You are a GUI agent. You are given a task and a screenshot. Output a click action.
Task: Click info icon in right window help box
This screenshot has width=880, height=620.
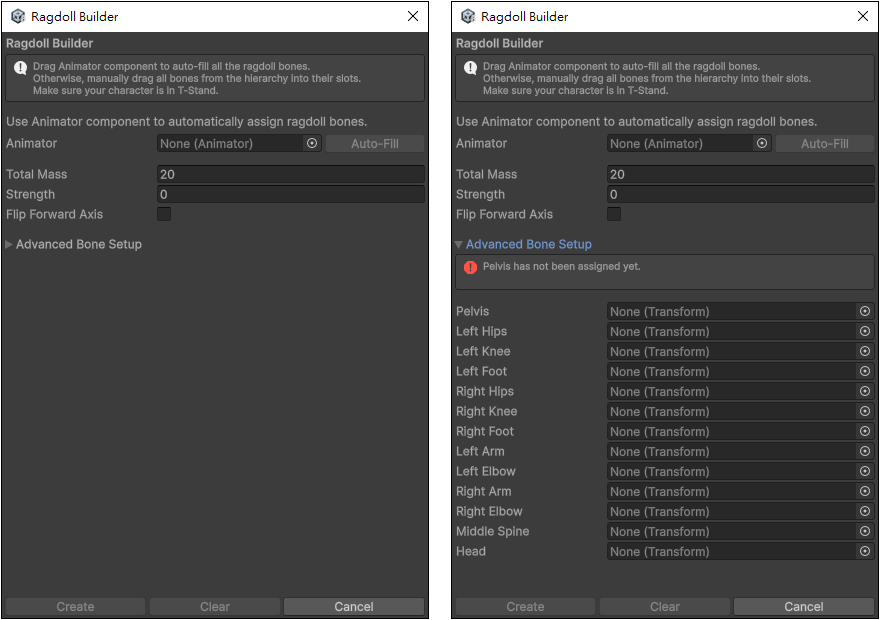470,68
